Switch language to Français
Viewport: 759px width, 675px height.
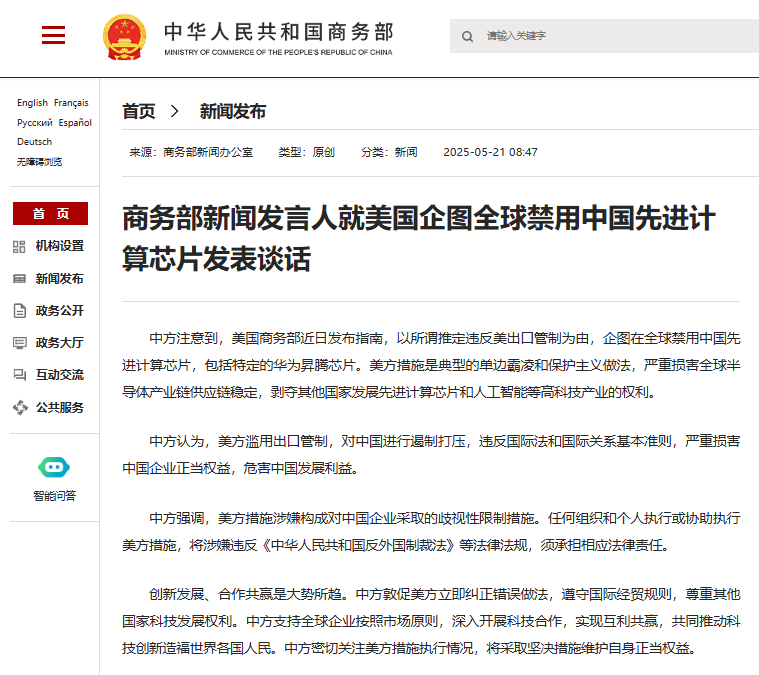coord(71,103)
